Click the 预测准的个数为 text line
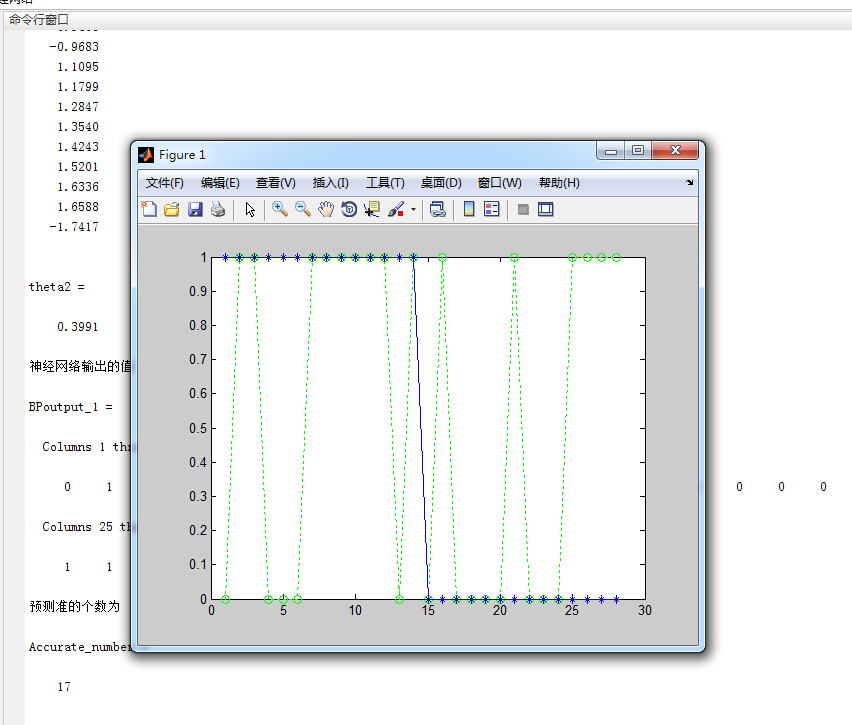852x725 pixels. pyautogui.click(x=75, y=607)
